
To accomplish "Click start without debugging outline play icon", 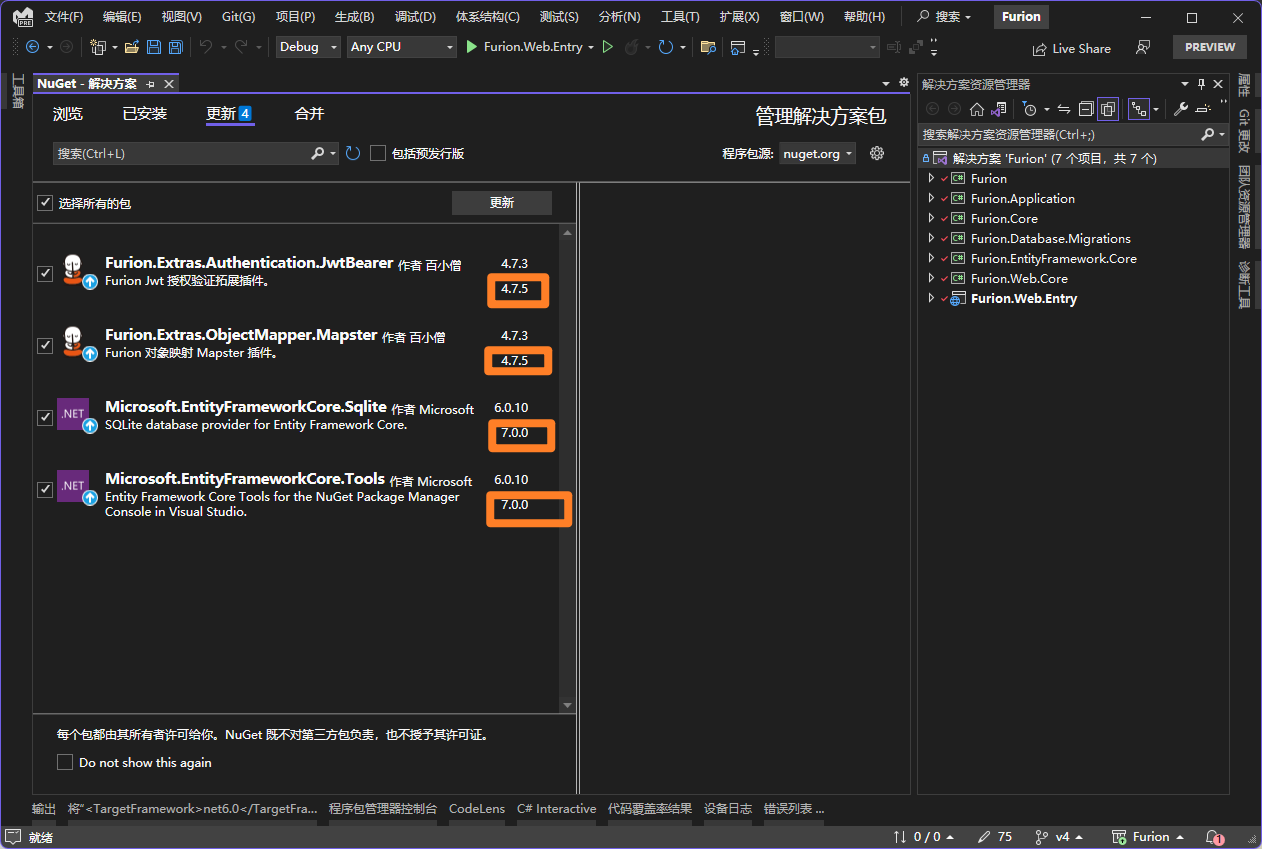I will 607,47.
